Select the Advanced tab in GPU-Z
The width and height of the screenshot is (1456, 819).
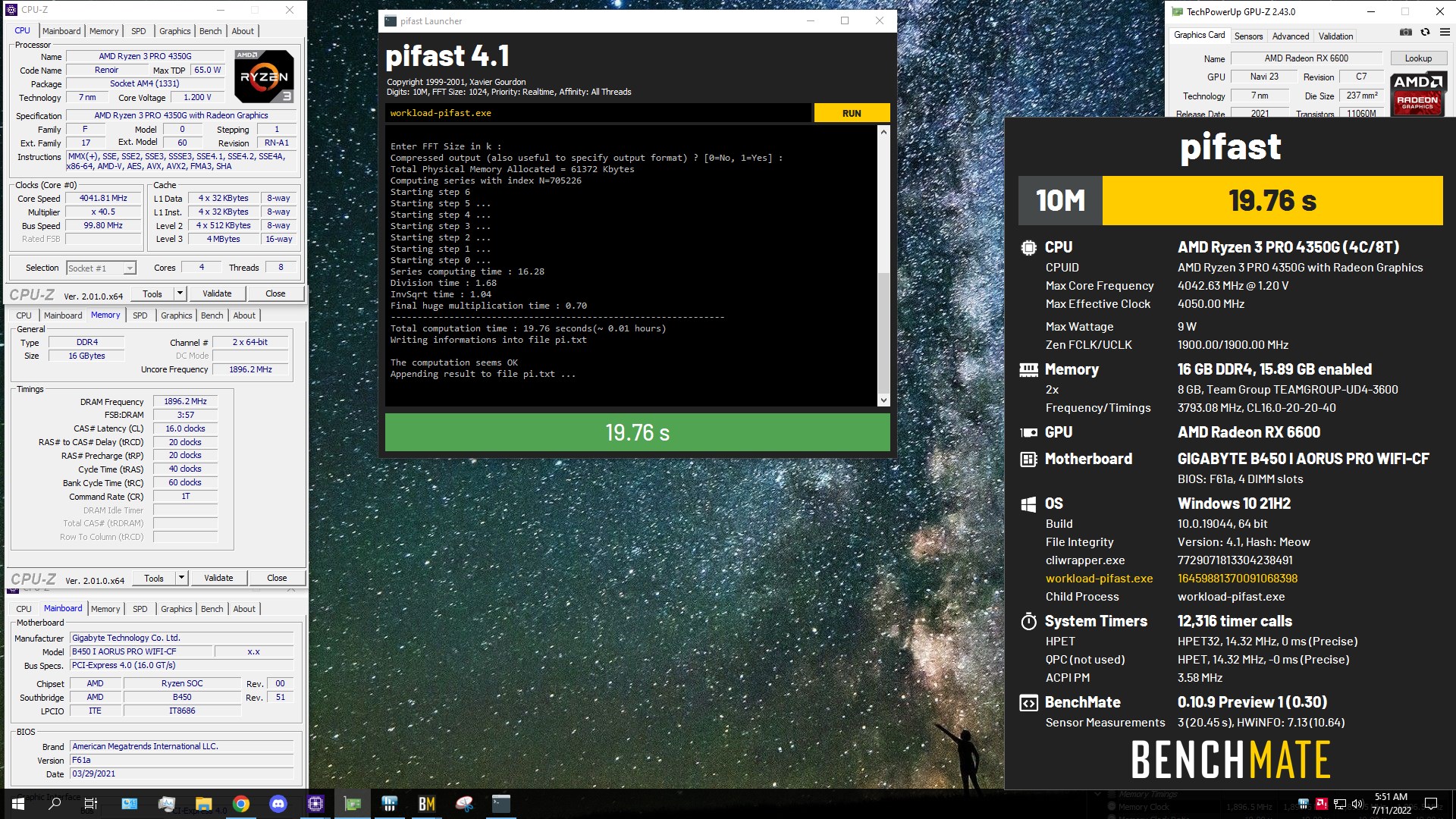coord(1291,36)
